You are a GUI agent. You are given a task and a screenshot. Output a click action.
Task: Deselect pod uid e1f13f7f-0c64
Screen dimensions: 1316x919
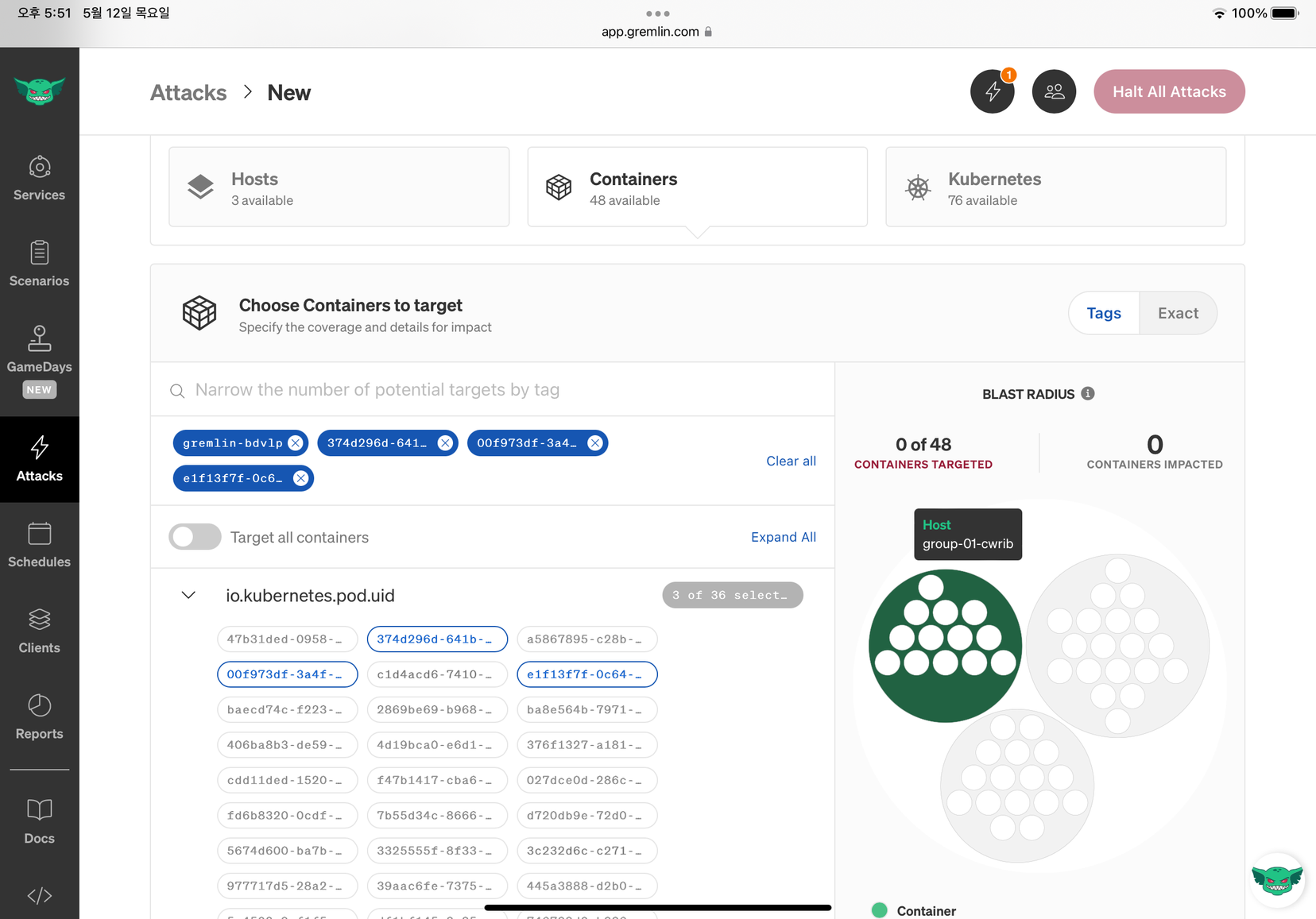click(587, 674)
